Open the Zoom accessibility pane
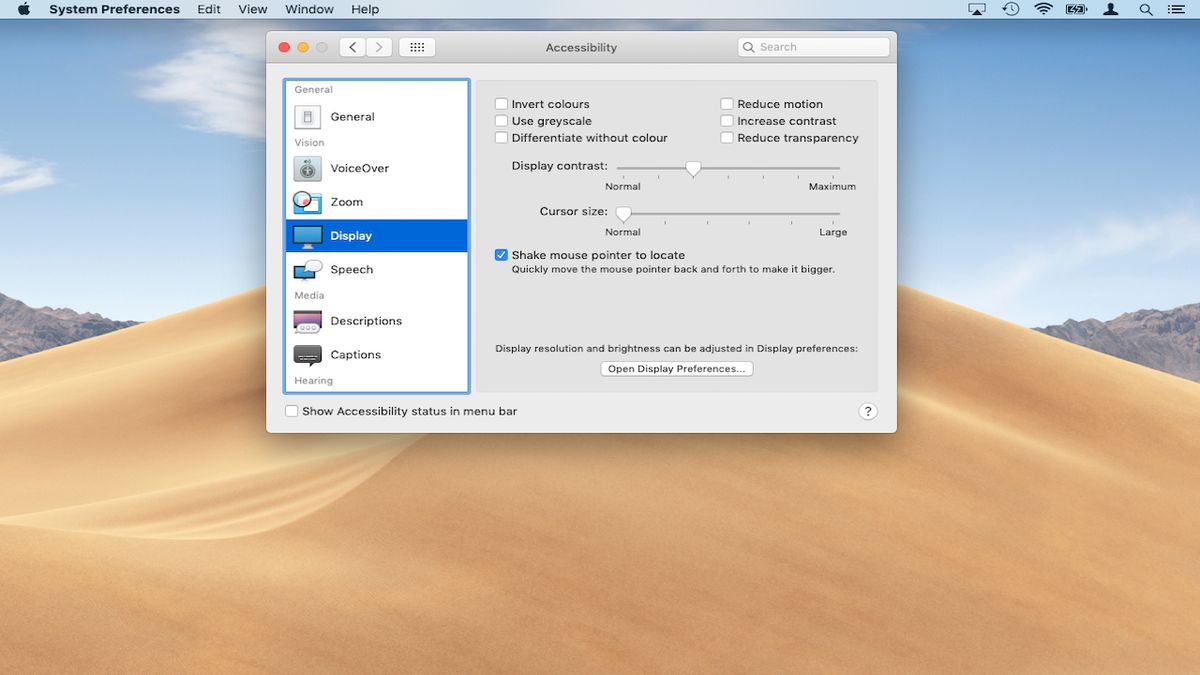Image resolution: width=1200 pixels, height=675 pixels. pyautogui.click(x=307, y=201)
